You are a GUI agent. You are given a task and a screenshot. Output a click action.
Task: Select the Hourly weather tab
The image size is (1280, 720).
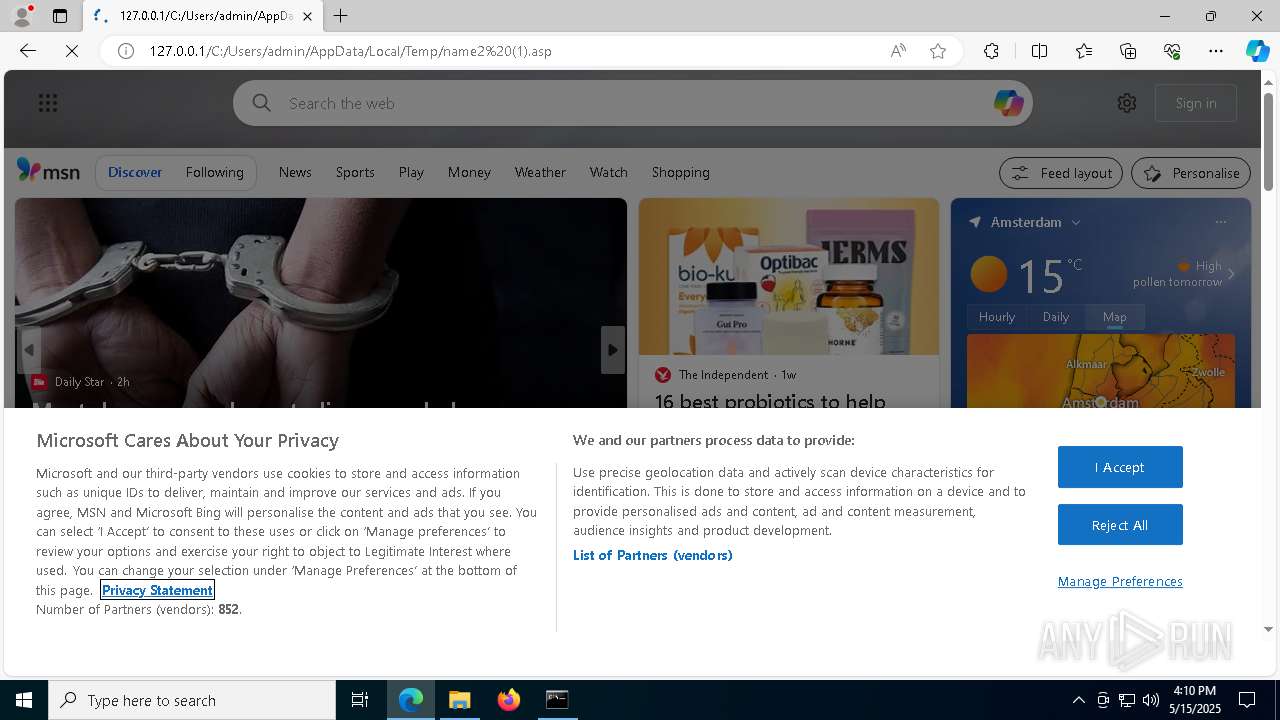coord(997,317)
